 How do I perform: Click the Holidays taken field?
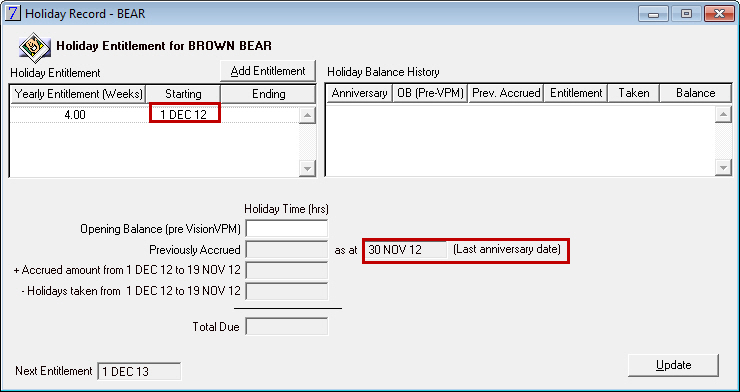(286, 291)
